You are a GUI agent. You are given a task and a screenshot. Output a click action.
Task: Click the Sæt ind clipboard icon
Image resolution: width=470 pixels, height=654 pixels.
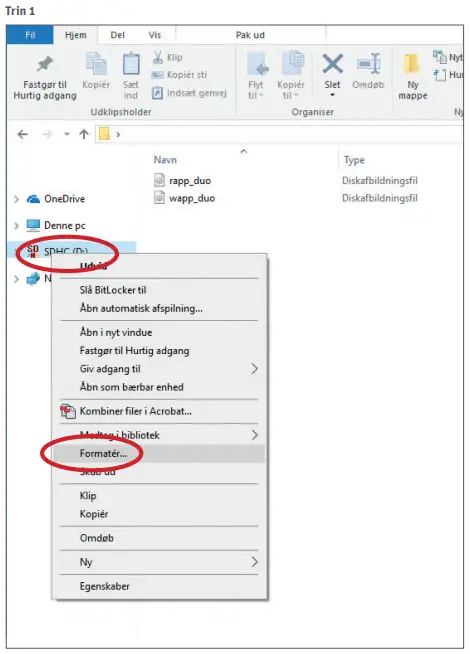click(131, 64)
